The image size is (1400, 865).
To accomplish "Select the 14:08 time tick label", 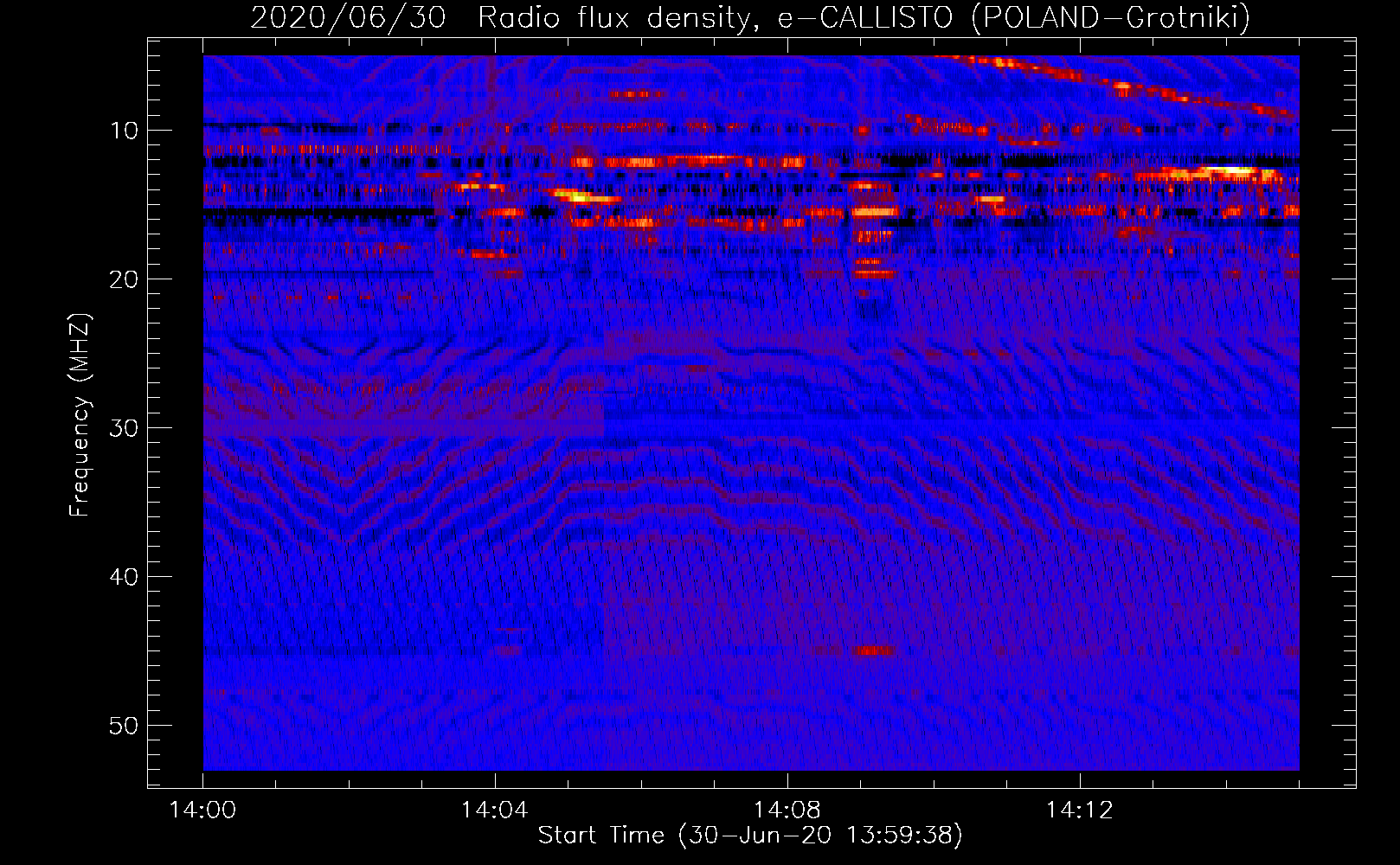I will tap(787, 811).
